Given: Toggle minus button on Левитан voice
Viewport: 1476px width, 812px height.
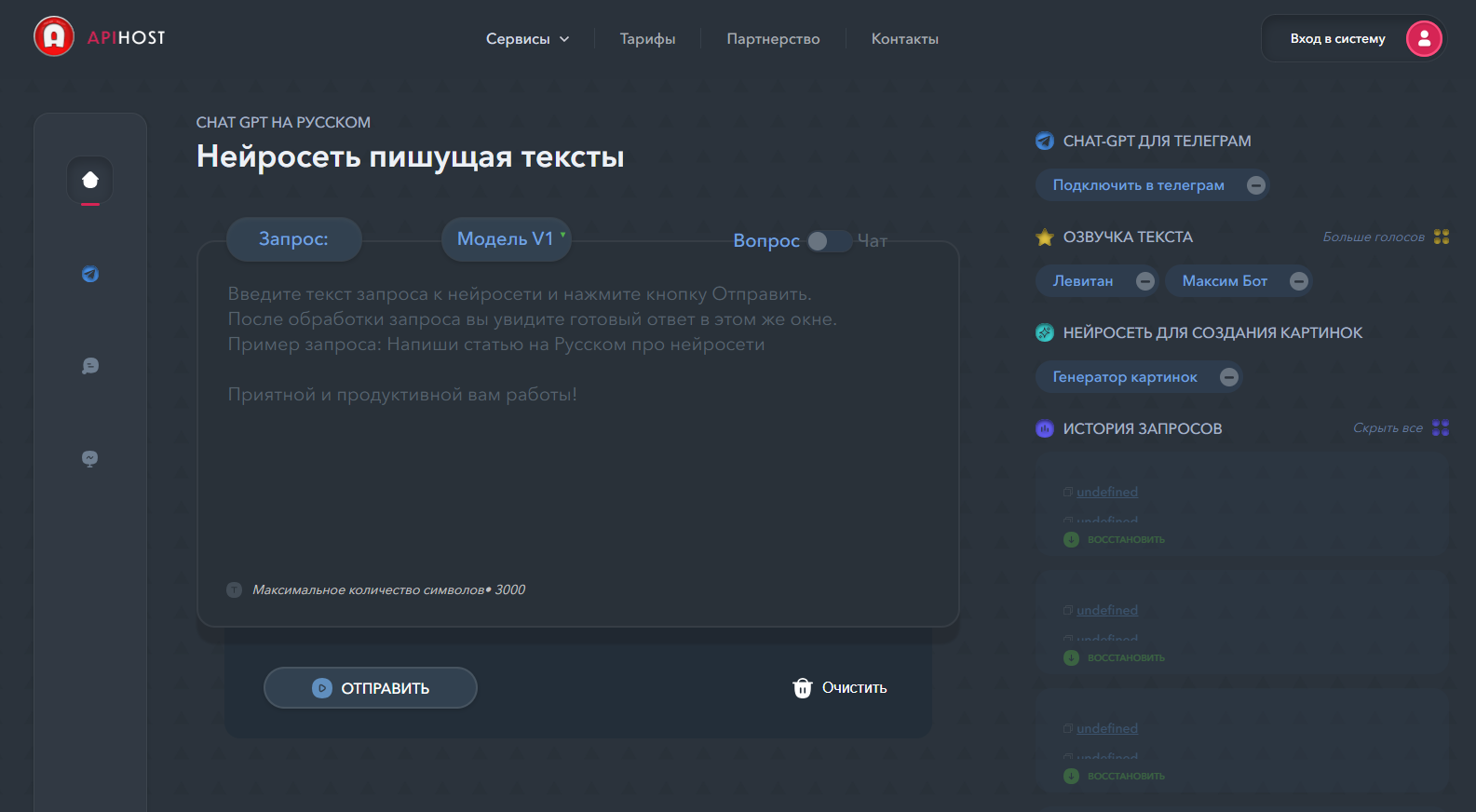Looking at the screenshot, I should point(1145,281).
